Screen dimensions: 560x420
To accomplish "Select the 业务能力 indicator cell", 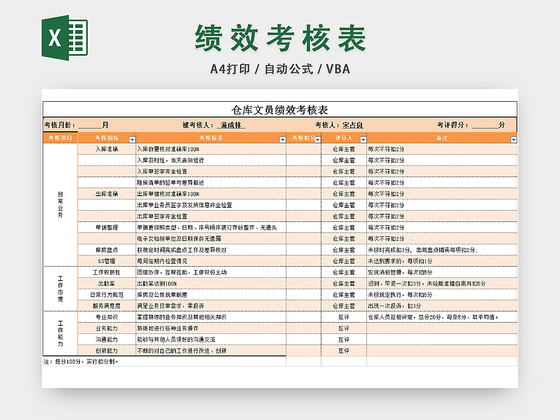I will click(x=107, y=328).
